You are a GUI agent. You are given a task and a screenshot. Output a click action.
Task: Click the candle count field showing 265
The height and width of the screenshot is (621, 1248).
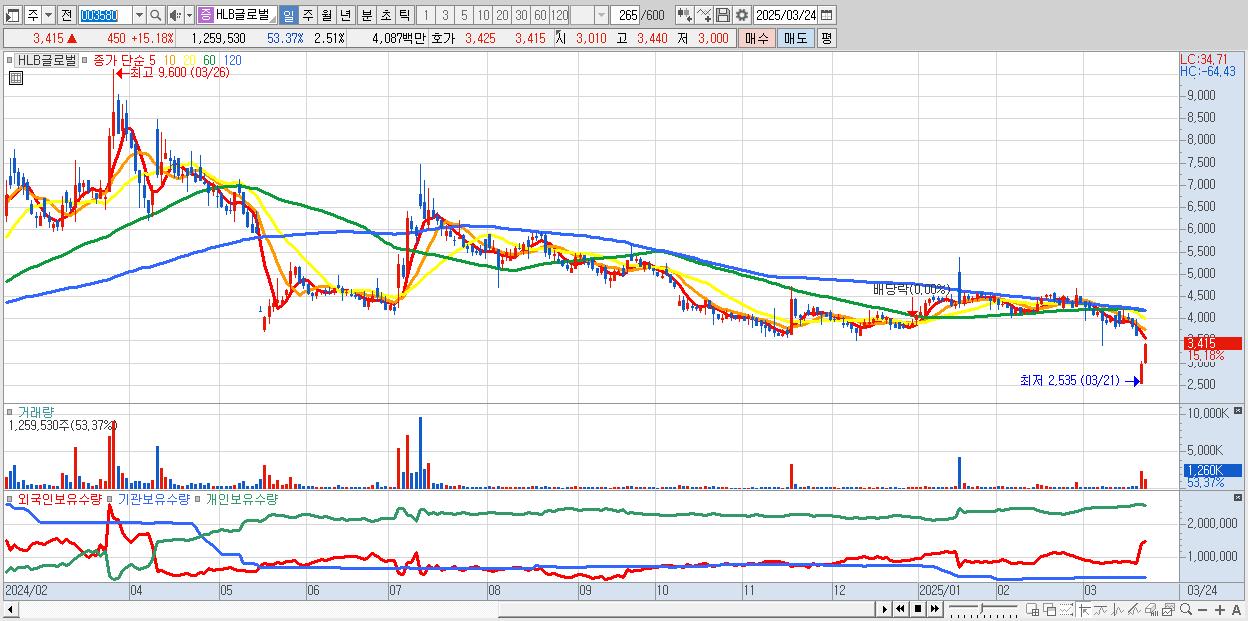pyautogui.click(x=624, y=16)
